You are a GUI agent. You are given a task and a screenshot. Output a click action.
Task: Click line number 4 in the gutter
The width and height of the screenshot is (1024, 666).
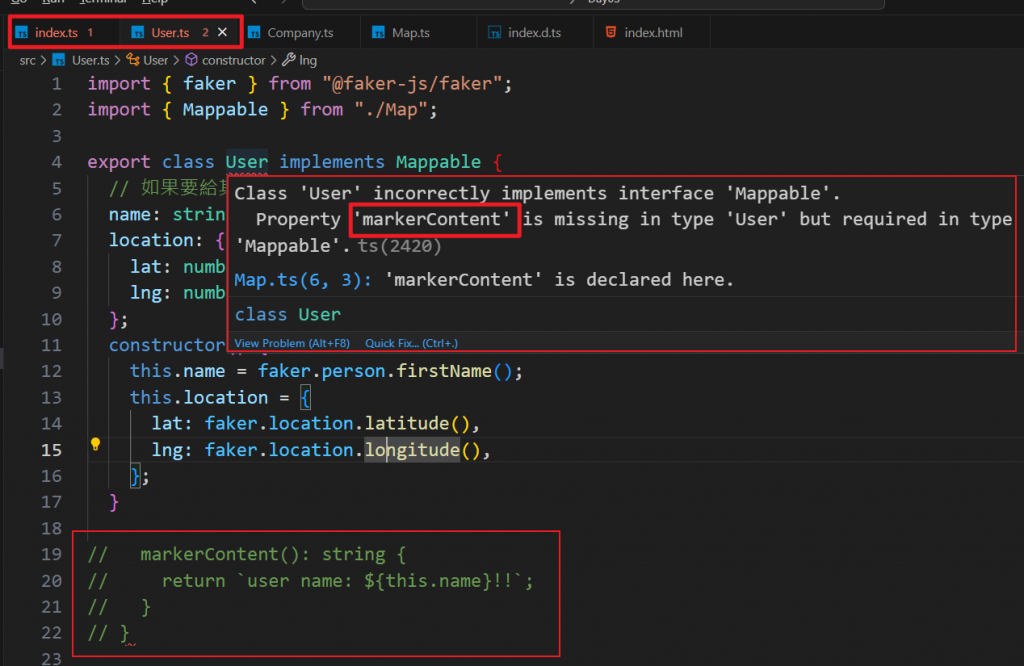point(56,162)
